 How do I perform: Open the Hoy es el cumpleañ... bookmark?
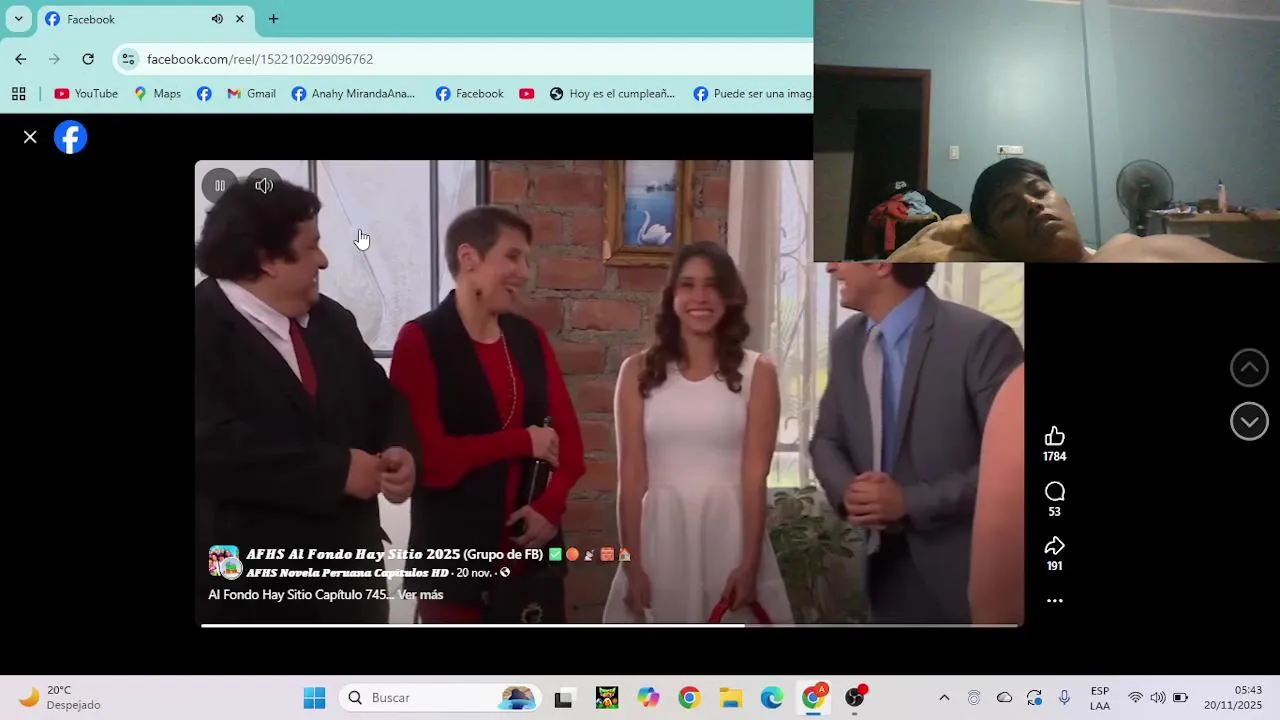(x=612, y=94)
